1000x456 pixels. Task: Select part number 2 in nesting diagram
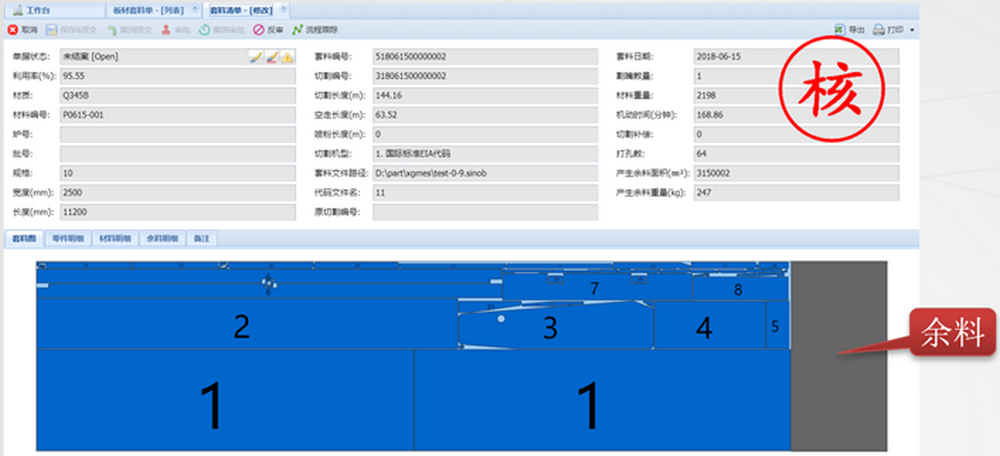tap(241, 326)
